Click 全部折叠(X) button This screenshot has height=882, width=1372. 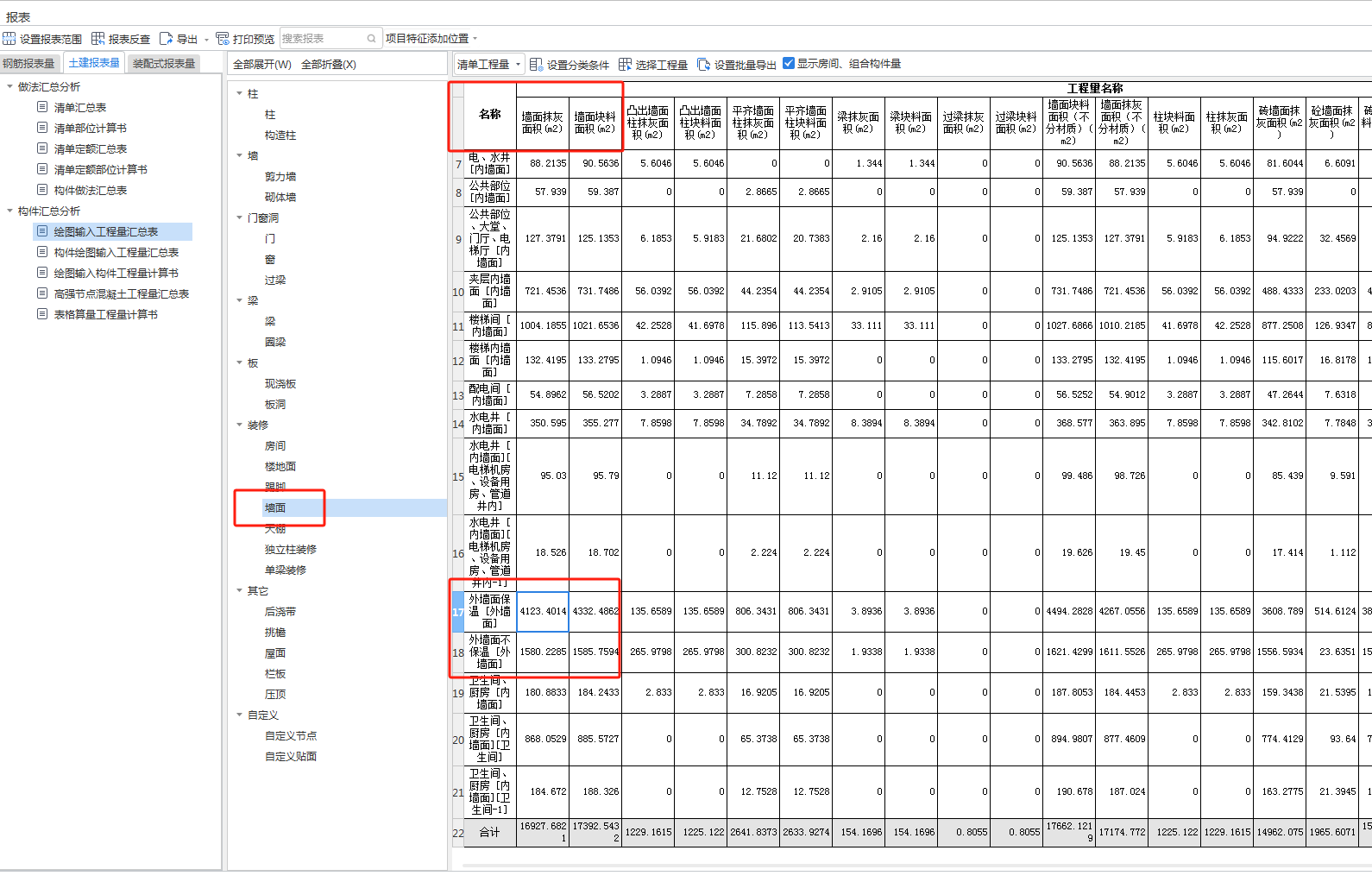click(329, 65)
